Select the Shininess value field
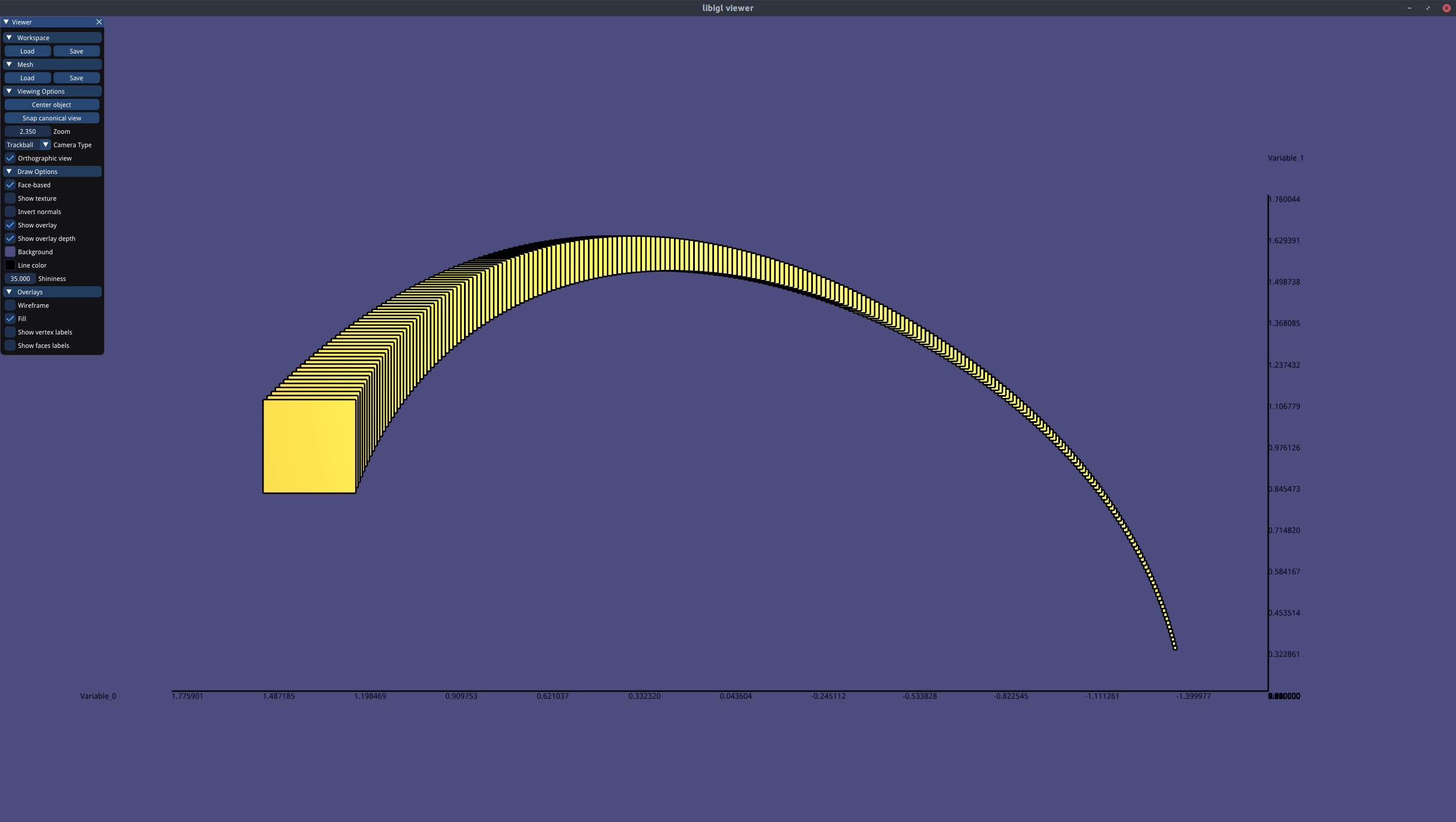The image size is (1456, 822). tap(20, 279)
